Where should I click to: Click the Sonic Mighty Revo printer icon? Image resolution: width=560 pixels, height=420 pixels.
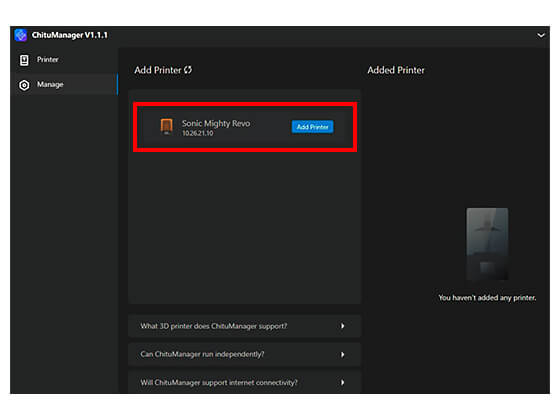point(166,127)
